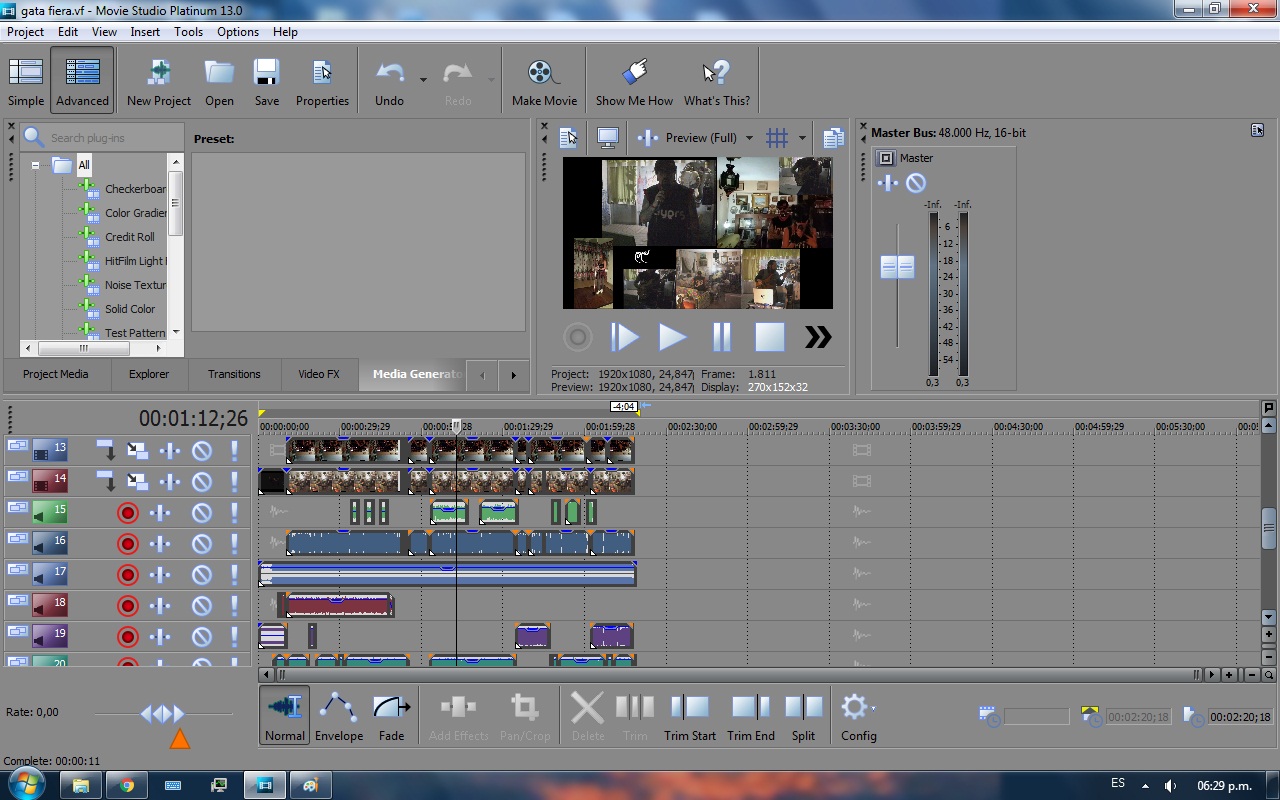Switch to the Video FX tab
The image size is (1280, 800).
[x=319, y=374]
